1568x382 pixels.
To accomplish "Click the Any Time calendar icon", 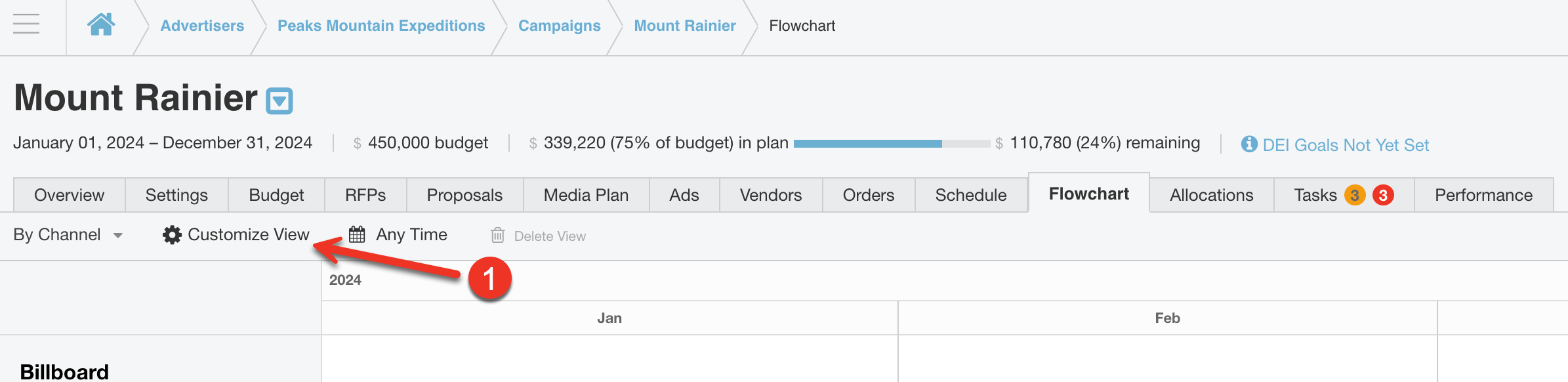I will coord(357,234).
